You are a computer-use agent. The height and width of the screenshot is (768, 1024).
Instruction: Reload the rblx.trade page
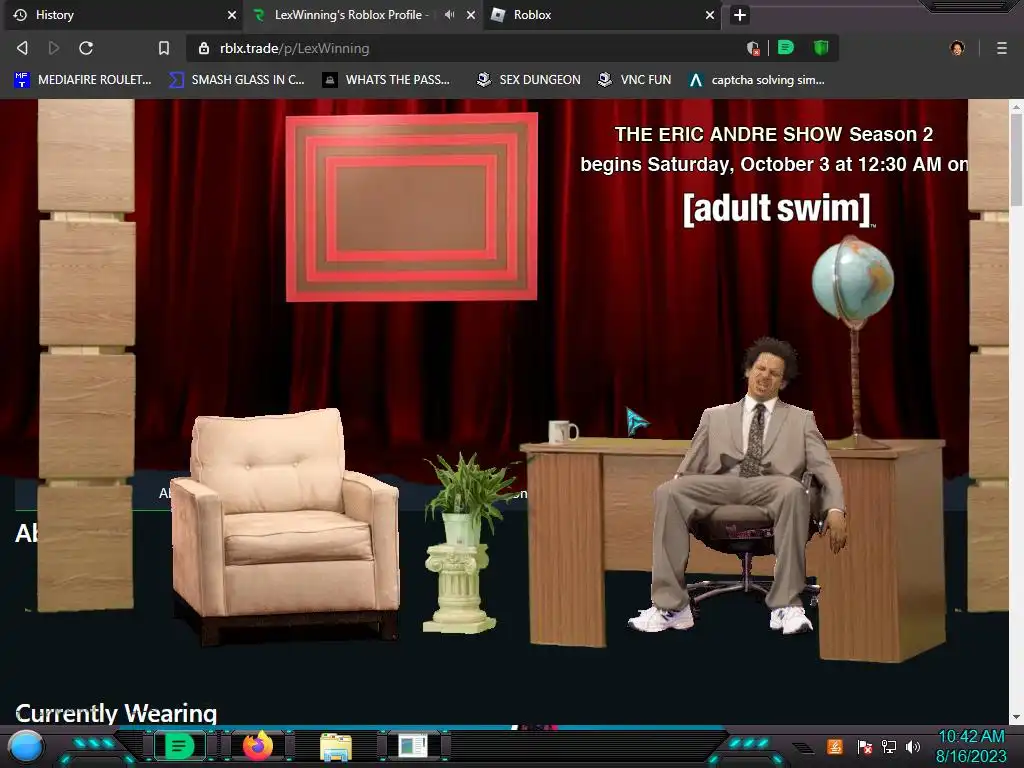tap(86, 48)
